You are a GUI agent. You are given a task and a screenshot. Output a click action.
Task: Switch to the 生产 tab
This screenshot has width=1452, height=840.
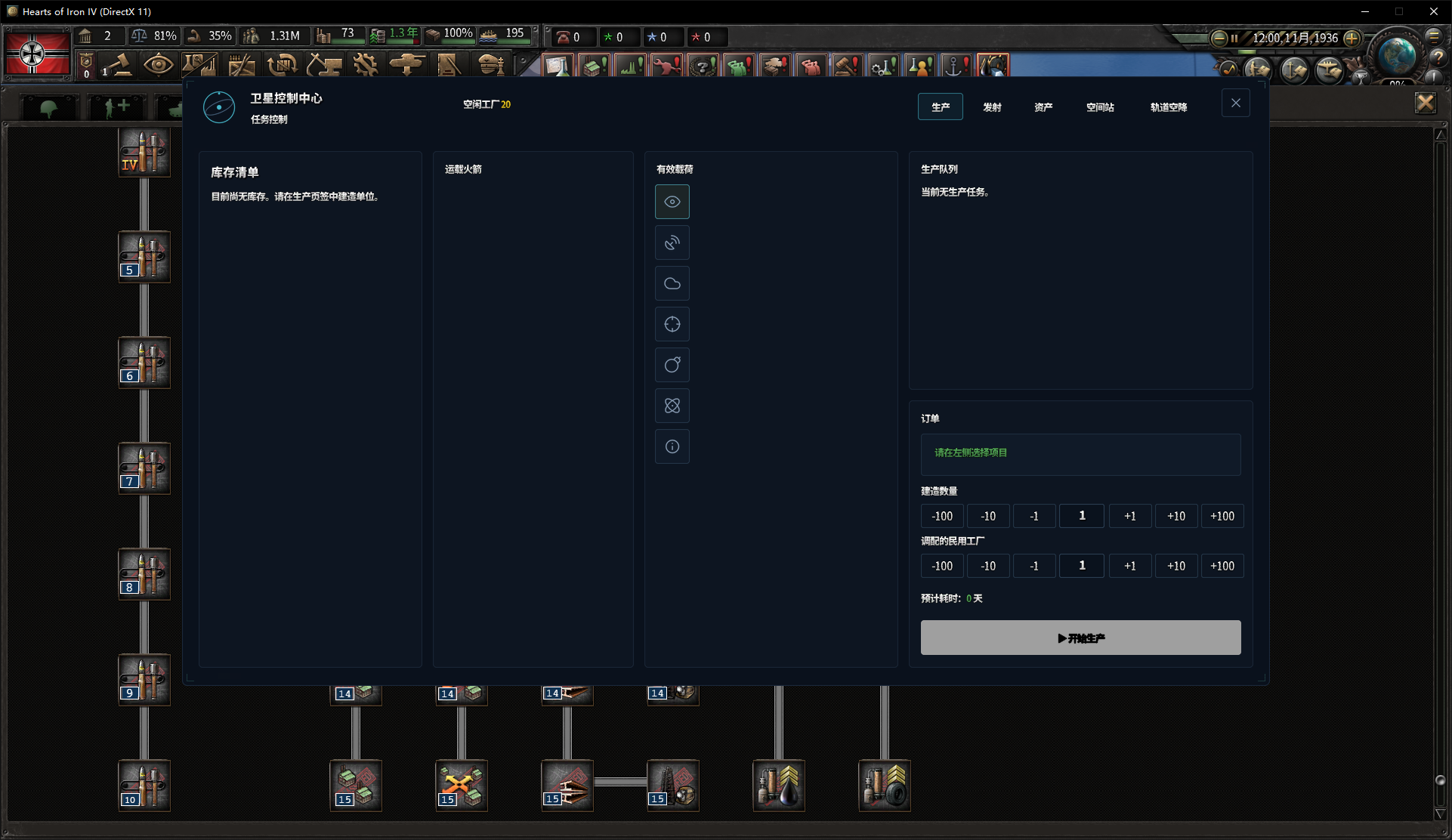[x=941, y=107]
